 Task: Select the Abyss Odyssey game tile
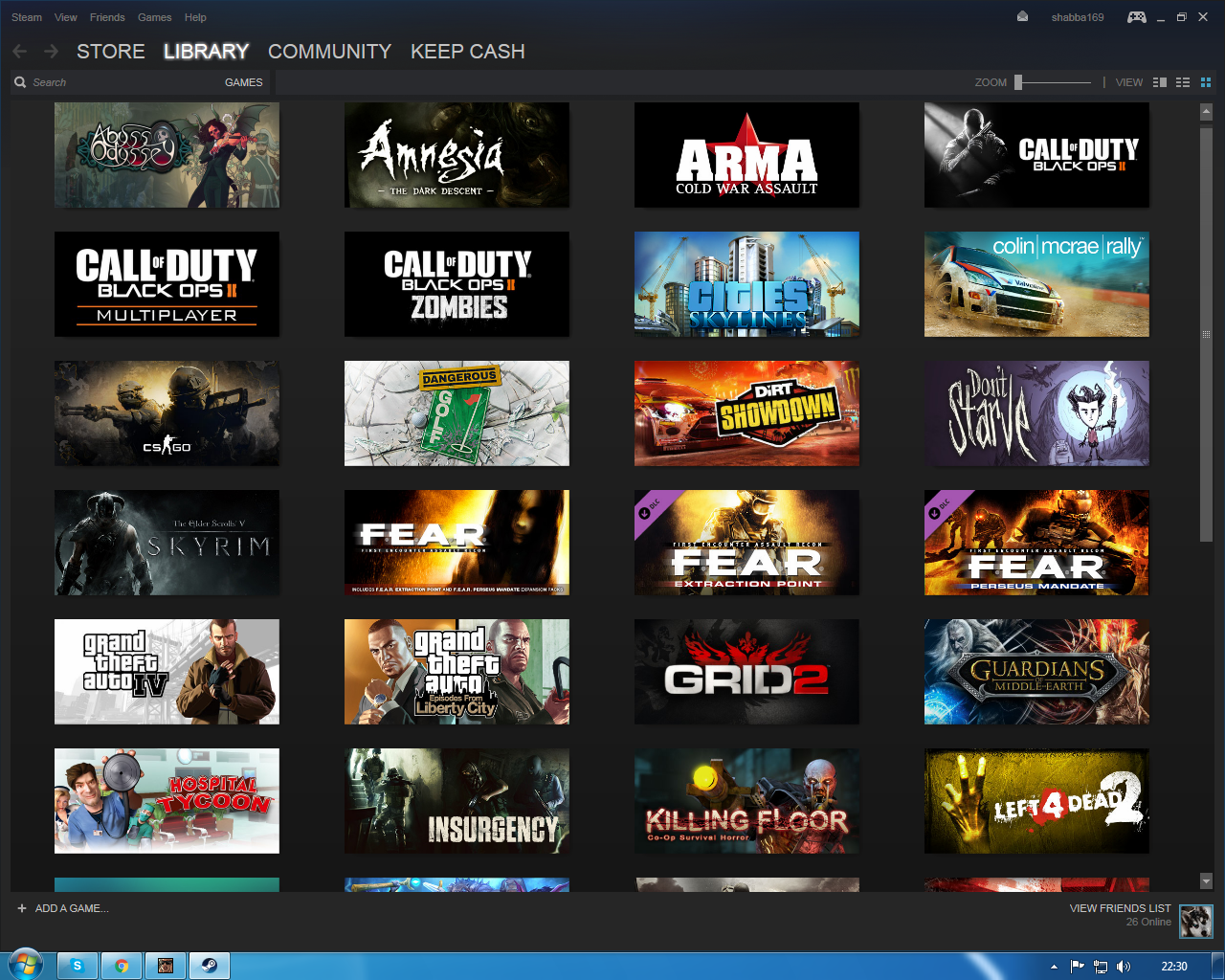pos(167,155)
